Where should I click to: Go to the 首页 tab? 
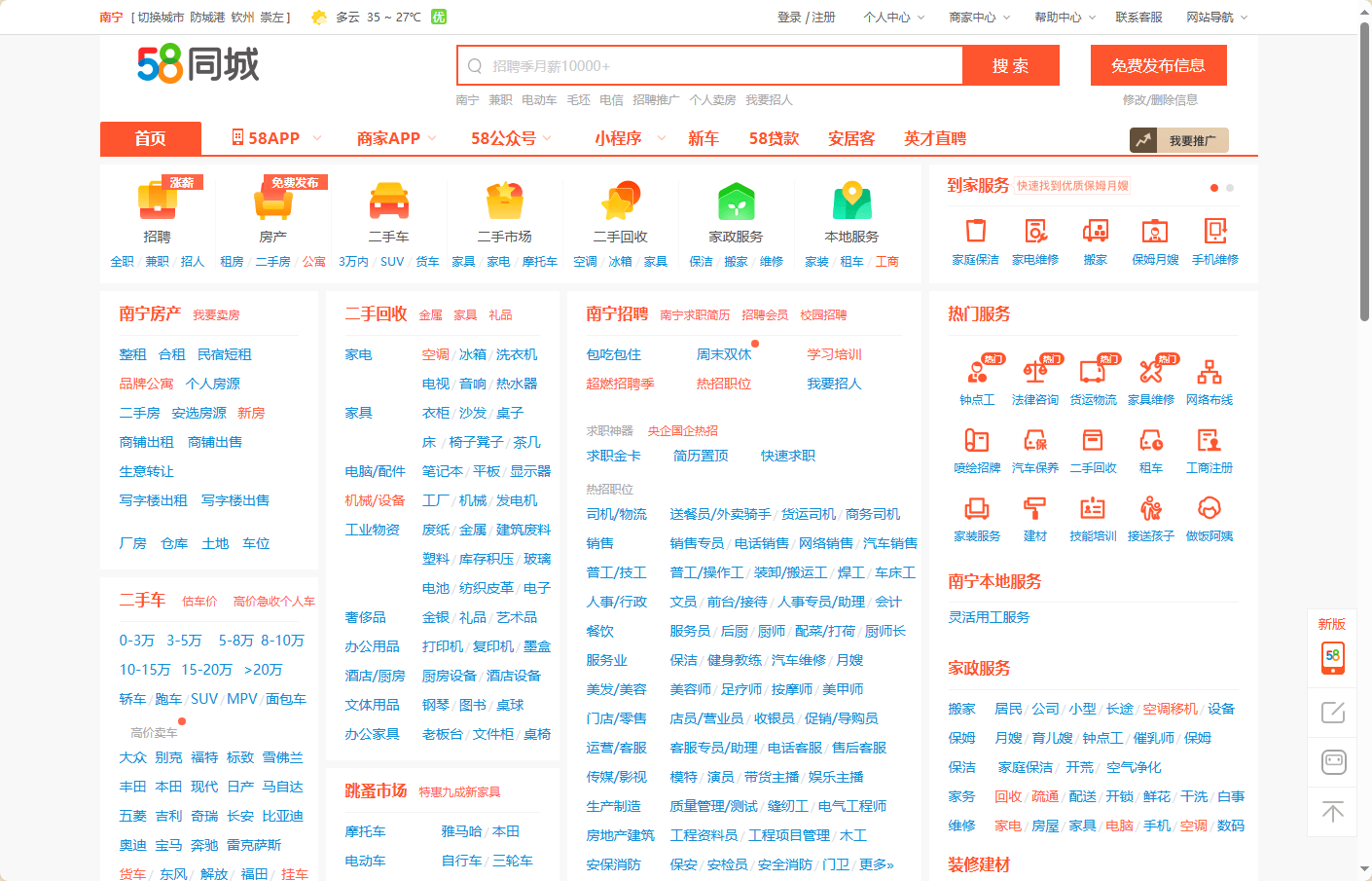point(151,138)
